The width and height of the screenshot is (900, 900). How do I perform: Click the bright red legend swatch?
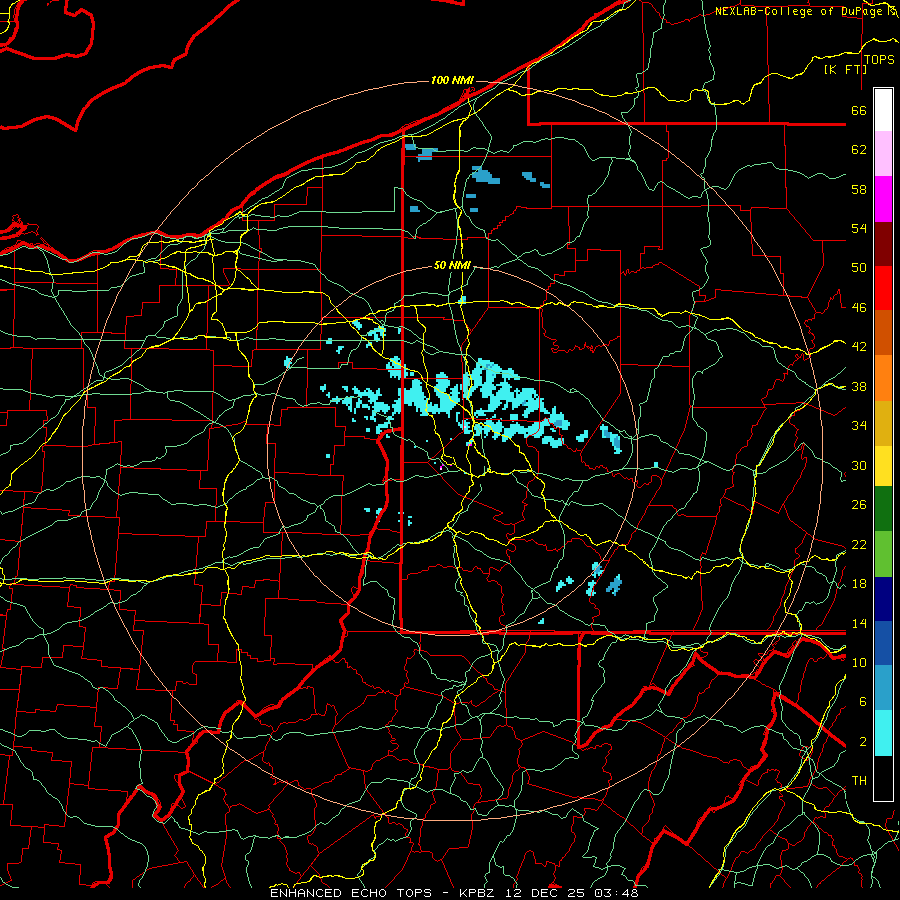883,288
